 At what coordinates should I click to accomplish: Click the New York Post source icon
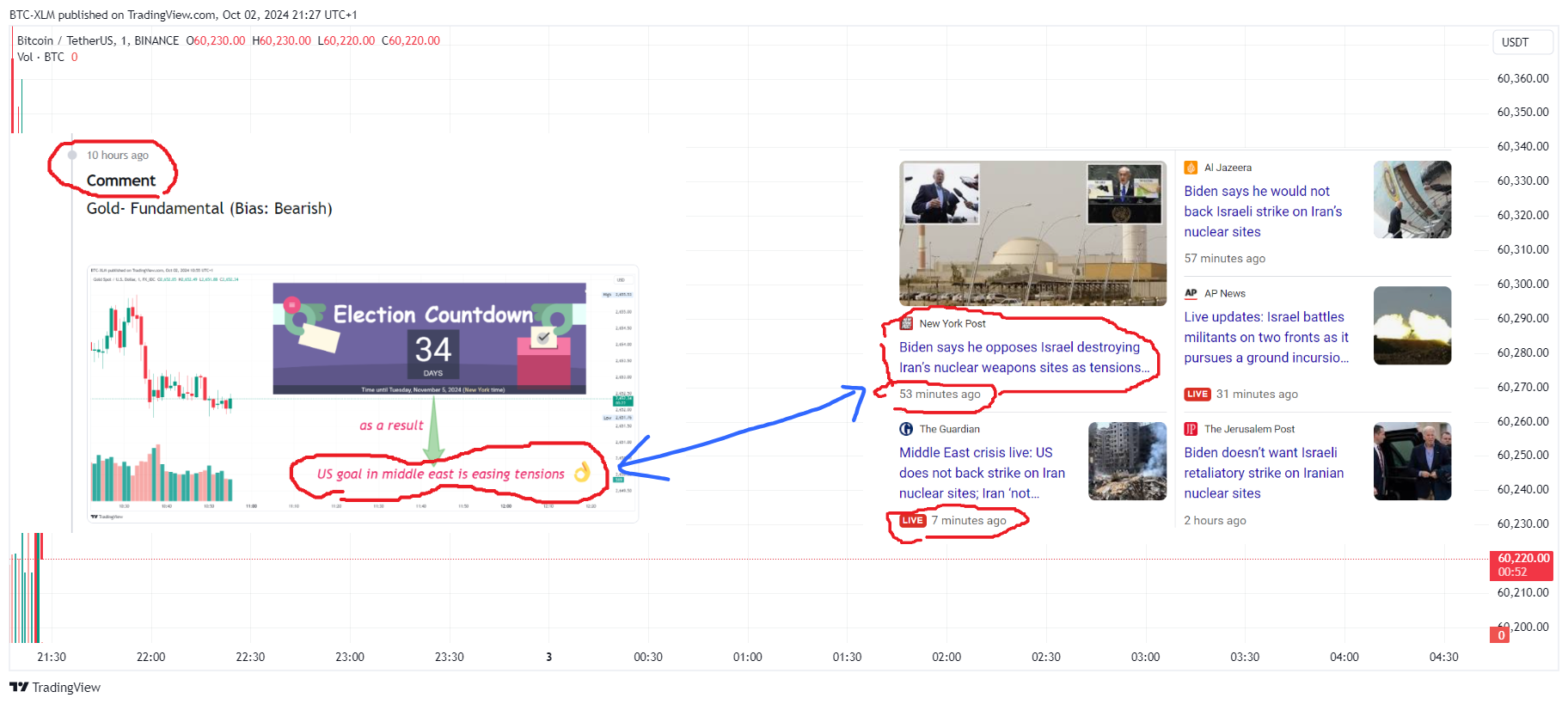(x=906, y=323)
